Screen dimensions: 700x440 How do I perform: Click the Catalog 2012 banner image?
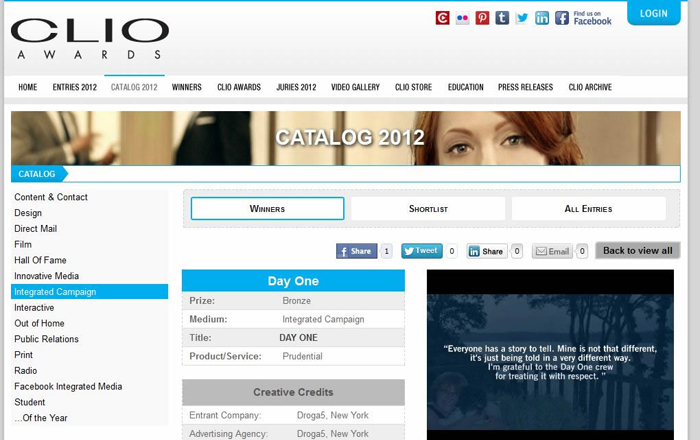(x=346, y=138)
